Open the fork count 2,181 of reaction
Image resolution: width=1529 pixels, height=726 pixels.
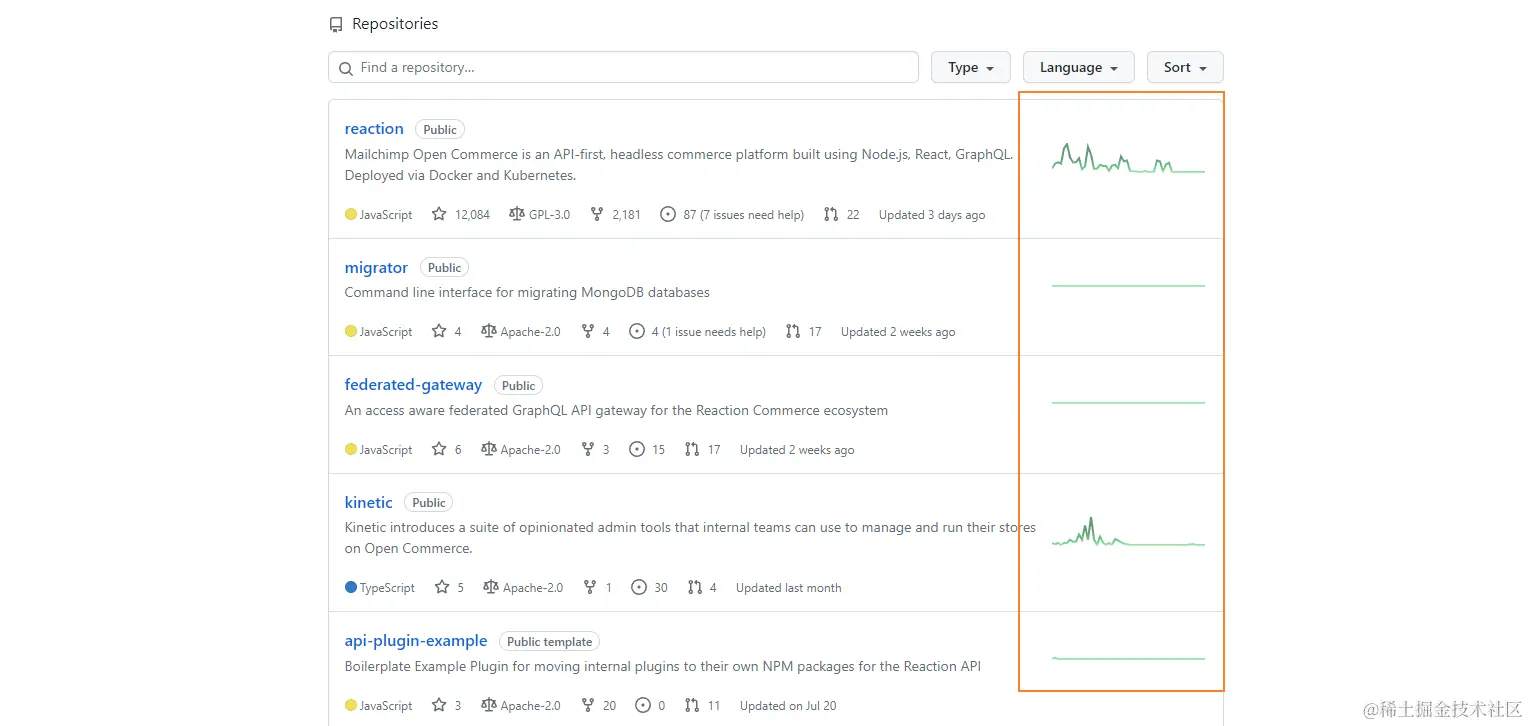(615, 214)
